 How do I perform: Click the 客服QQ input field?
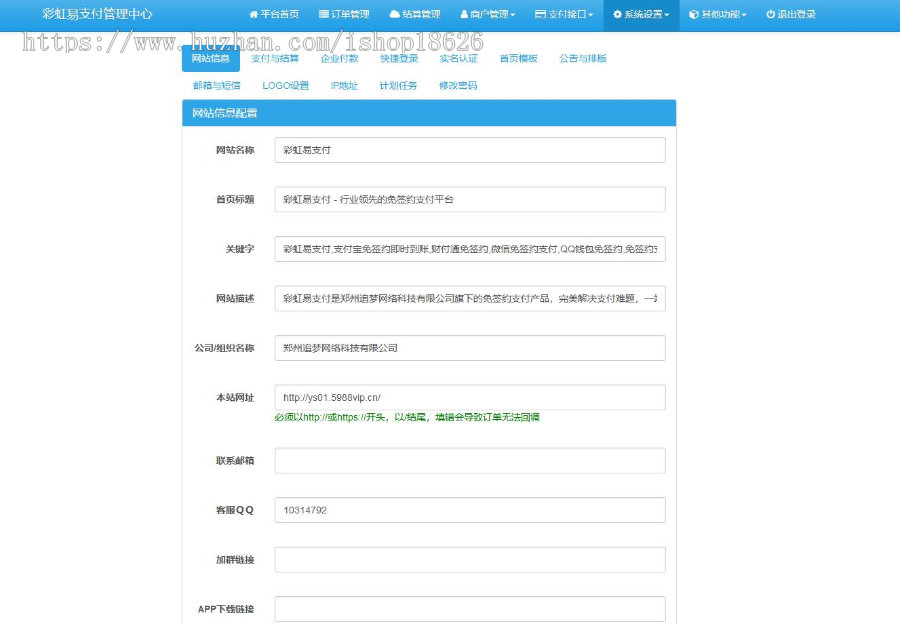pyautogui.click(x=467, y=509)
